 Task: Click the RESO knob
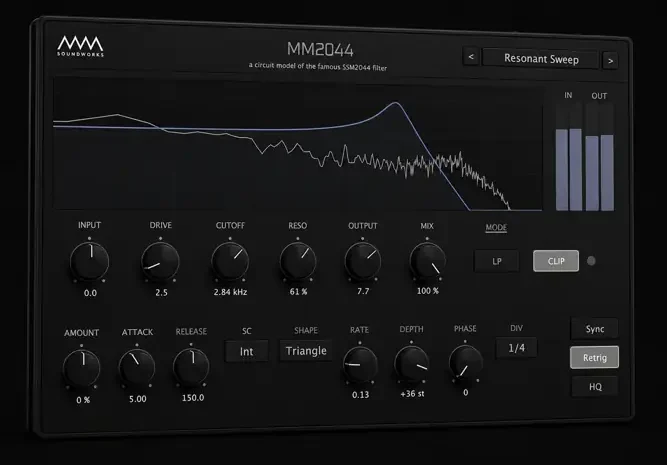(x=298, y=261)
